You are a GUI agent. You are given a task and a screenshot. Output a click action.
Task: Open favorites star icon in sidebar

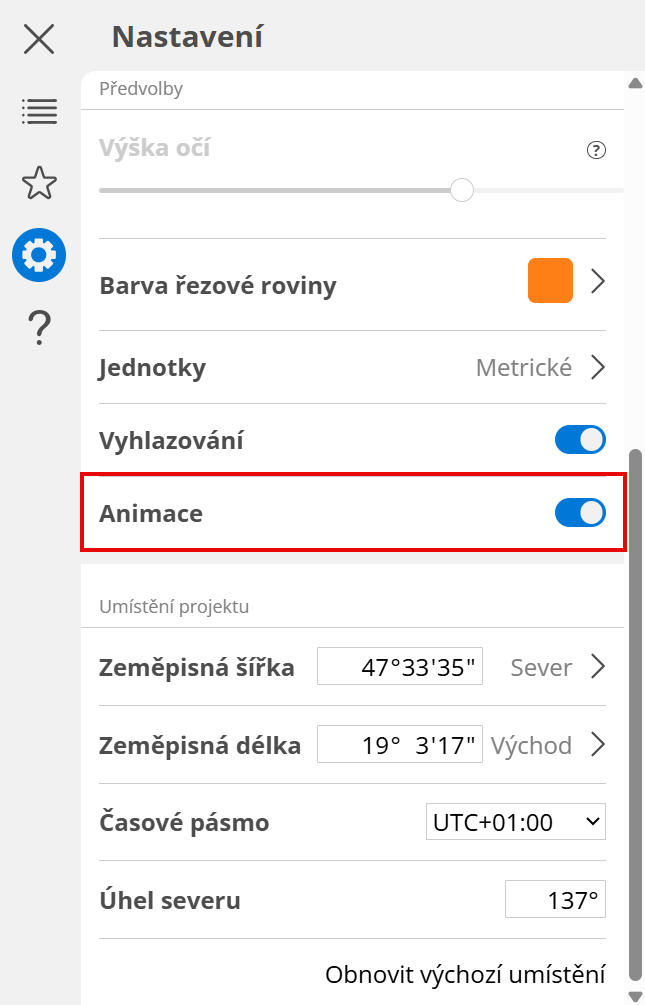pos(39,183)
